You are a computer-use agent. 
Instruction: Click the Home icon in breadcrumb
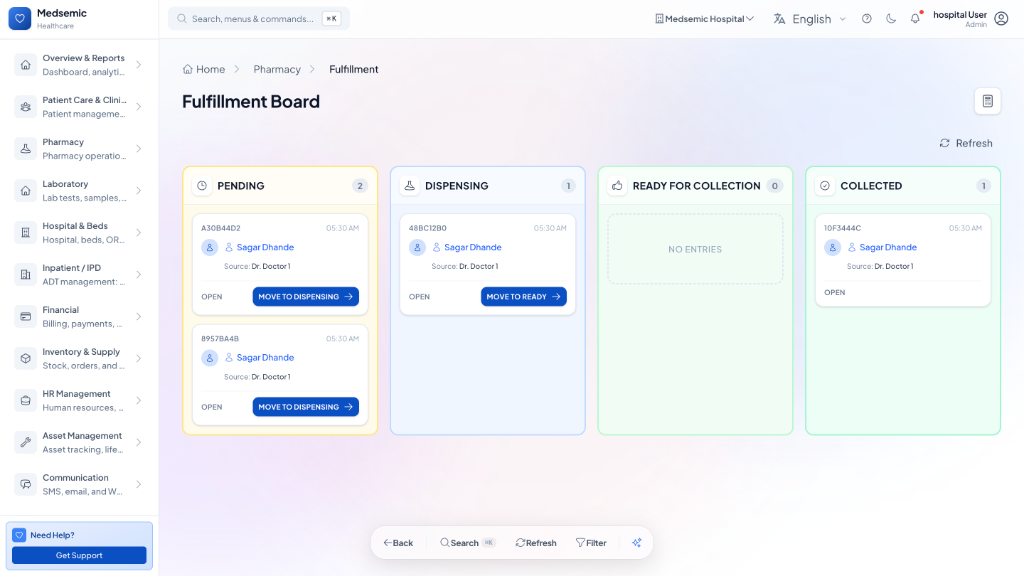[188, 69]
